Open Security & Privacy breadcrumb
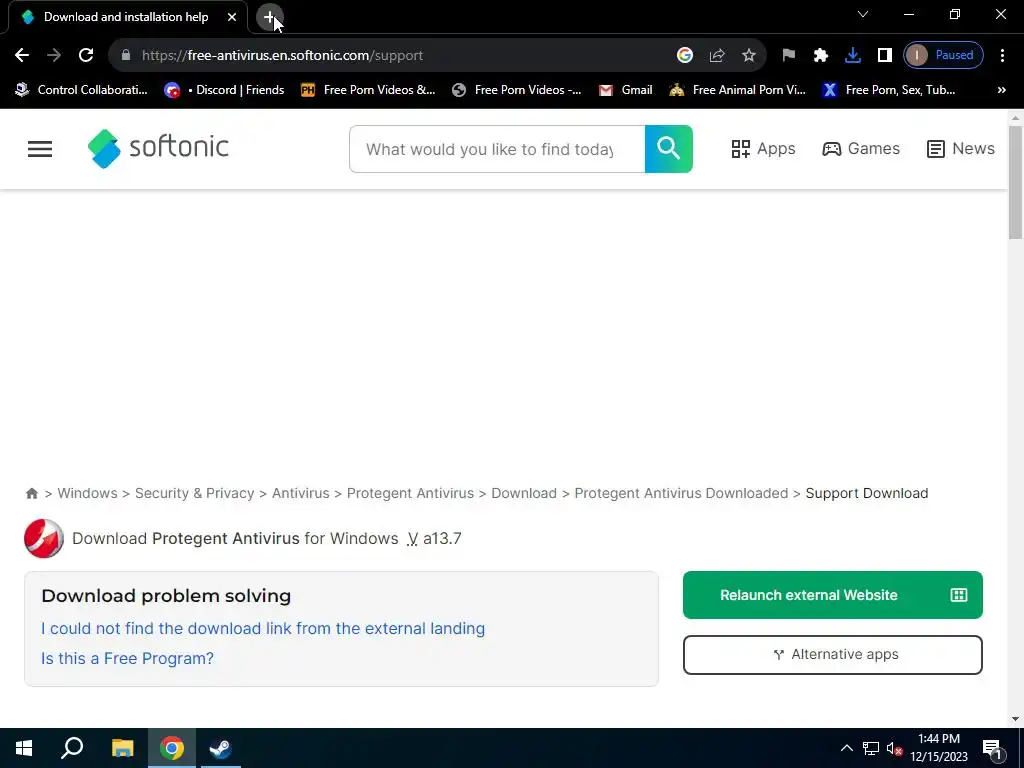 195,493
